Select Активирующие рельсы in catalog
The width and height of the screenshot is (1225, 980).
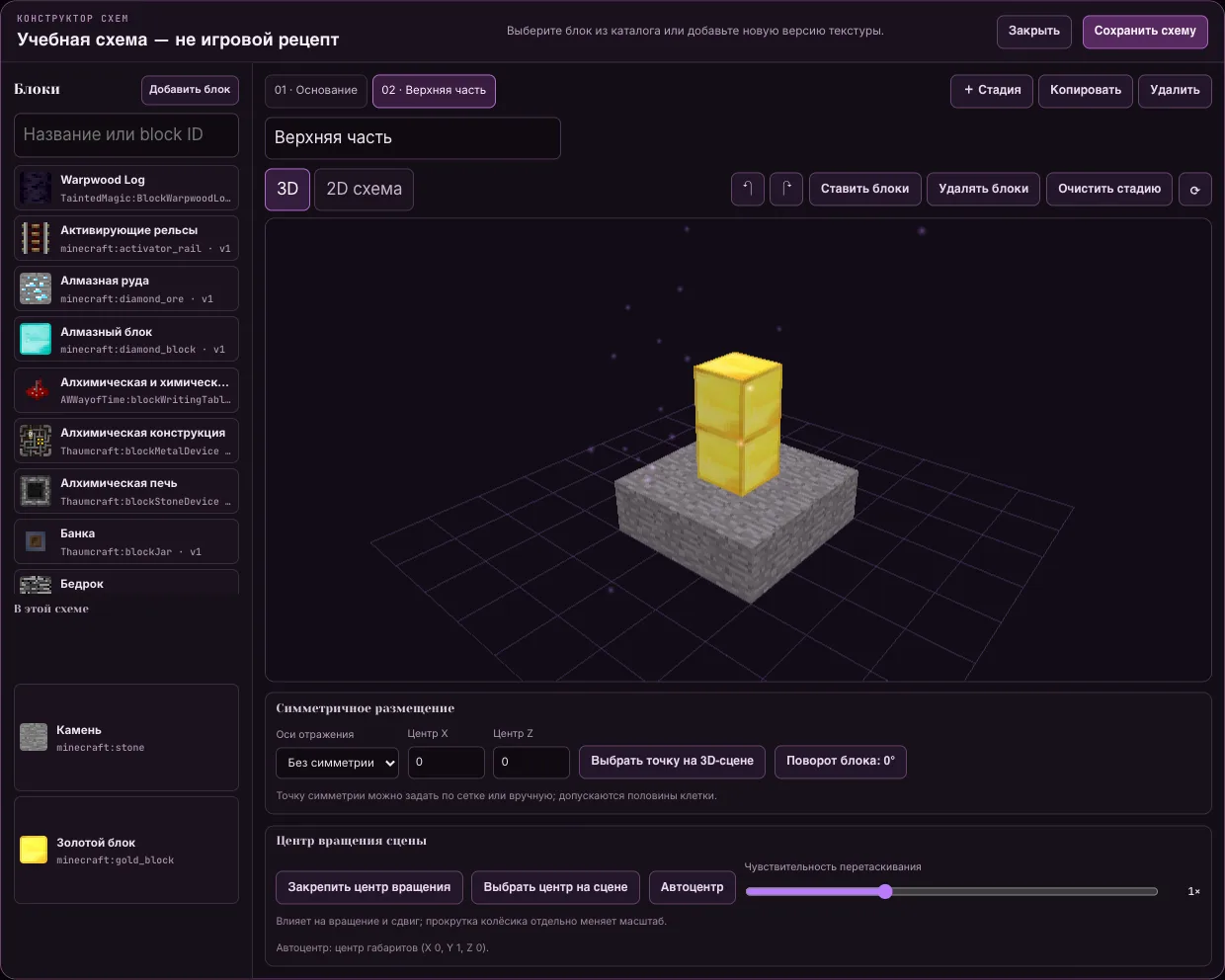click(x=126, y=238)
